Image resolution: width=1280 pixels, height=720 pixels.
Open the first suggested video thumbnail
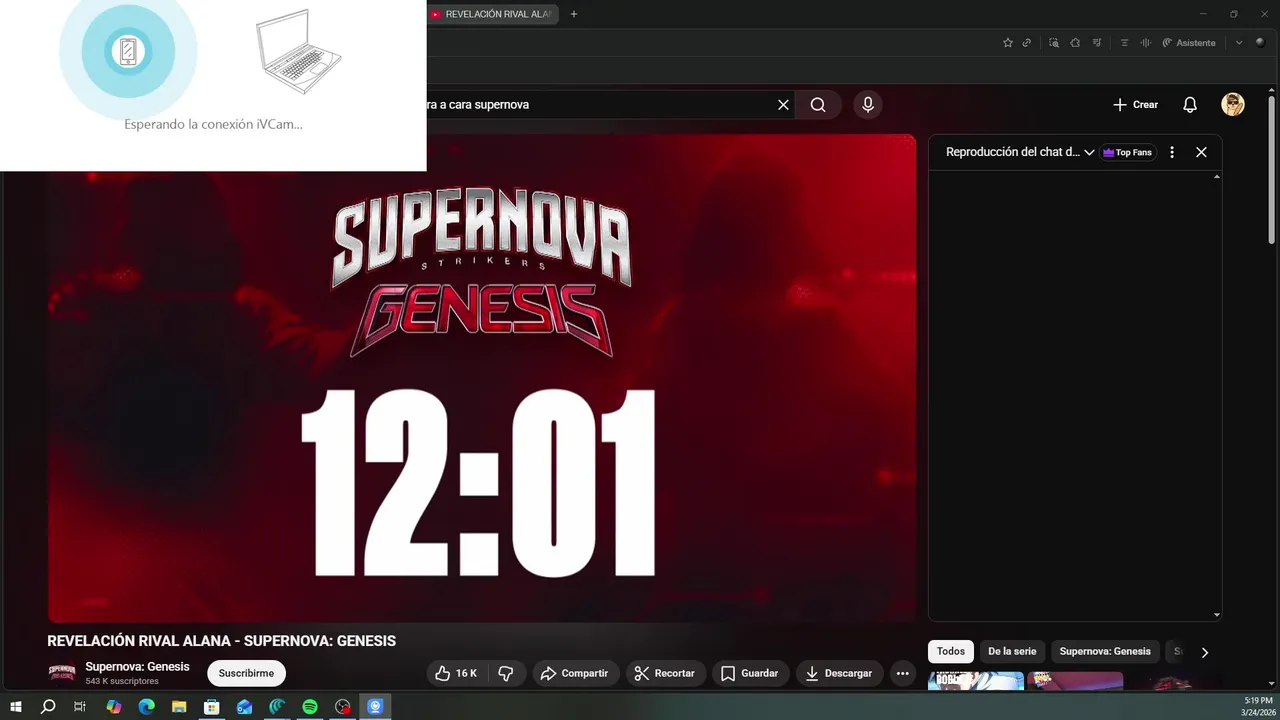point(976,681)
